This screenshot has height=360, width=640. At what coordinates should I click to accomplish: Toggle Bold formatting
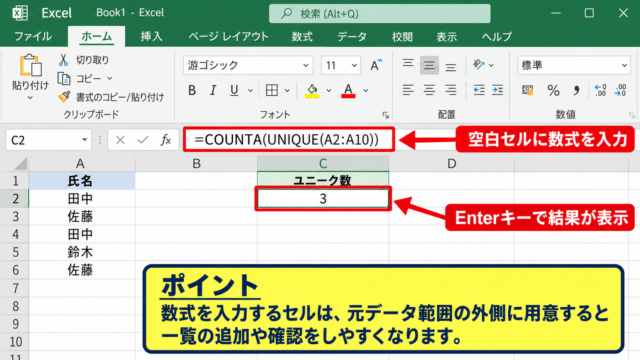192,90
